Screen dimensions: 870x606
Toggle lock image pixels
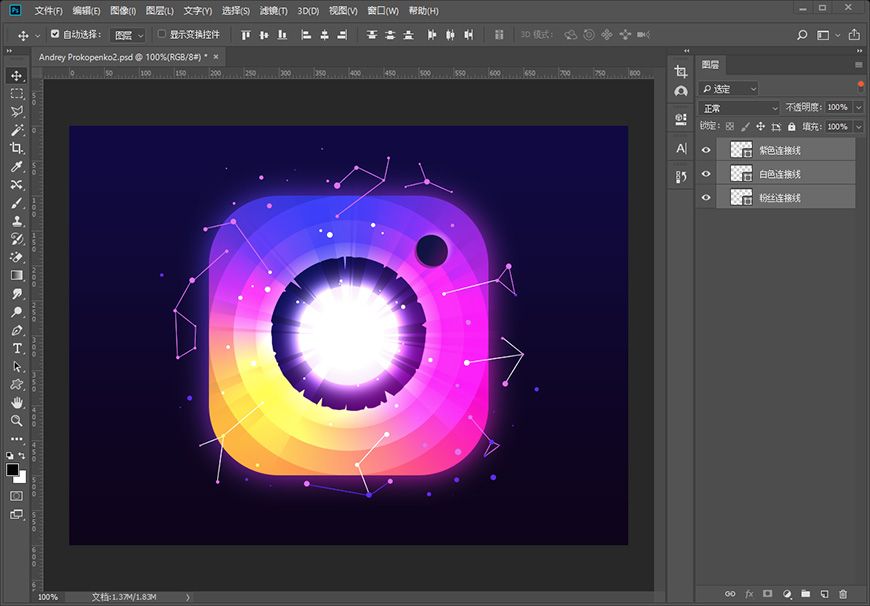tap(745, 127)
